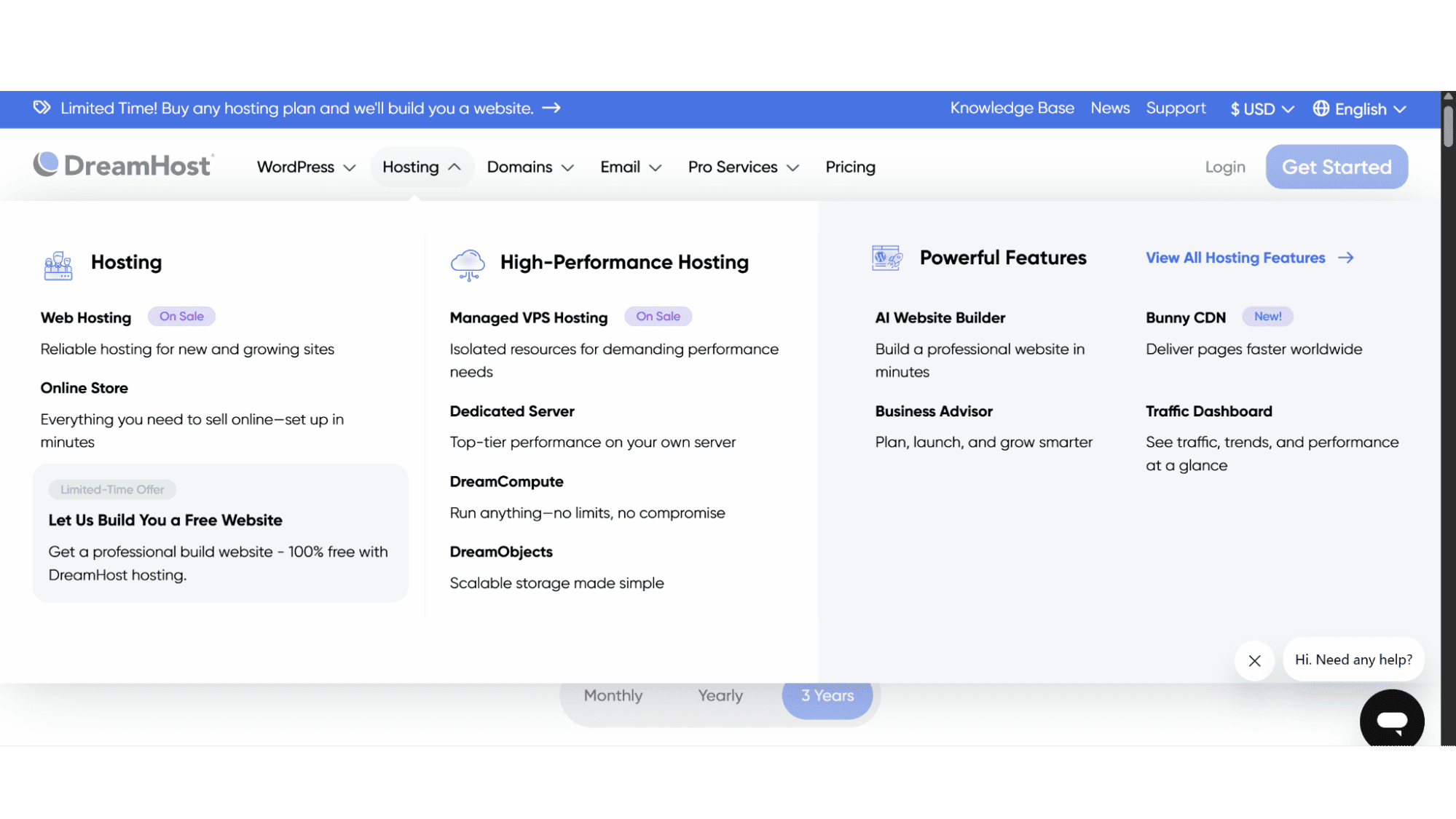The height and width of the screenshot is (819, 1456).
Task: Open Managed VPS Hosting menu item
Action: 529,317
